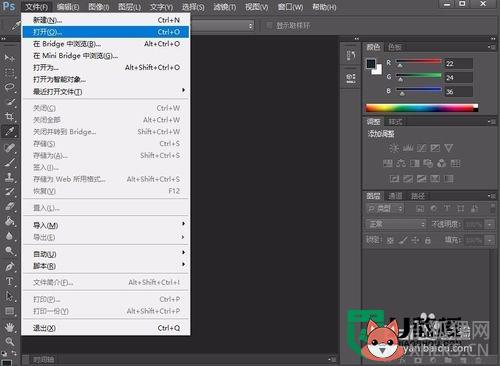Open the 时间轴 tab at the bottom
The width and height of the screenshot is (500, 366).
pos(43,360)
